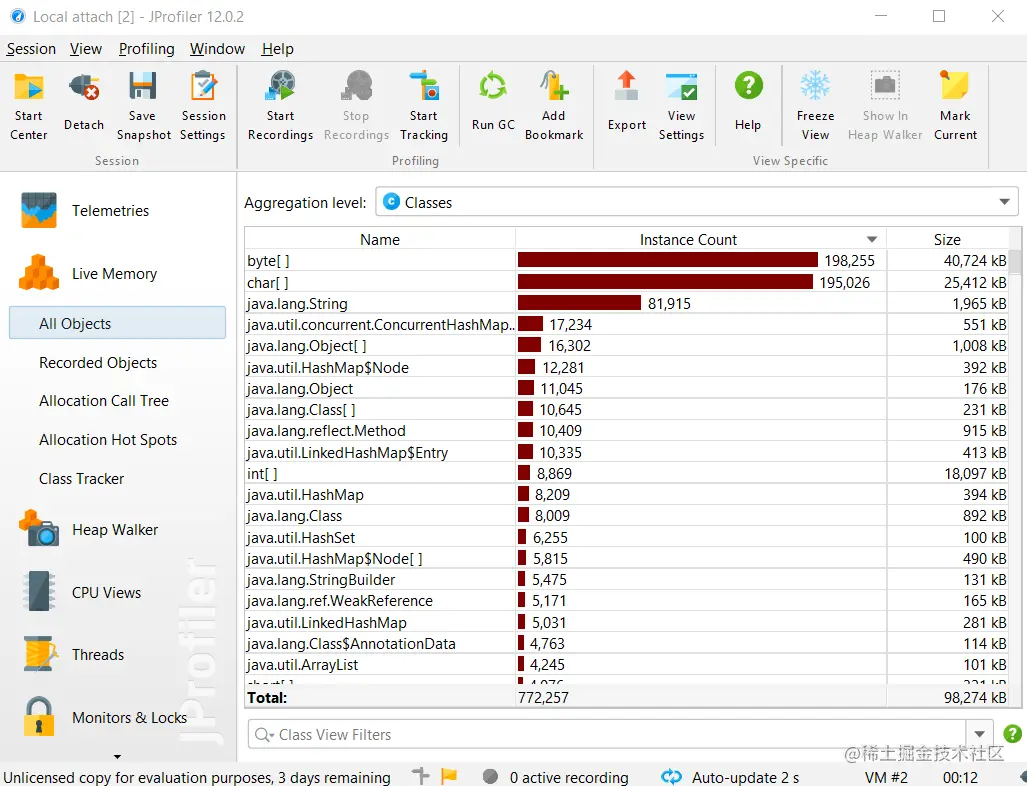Select Allocation Hot Spots view
Screen dimensions: 1027x786
click(x=108, y=440)
